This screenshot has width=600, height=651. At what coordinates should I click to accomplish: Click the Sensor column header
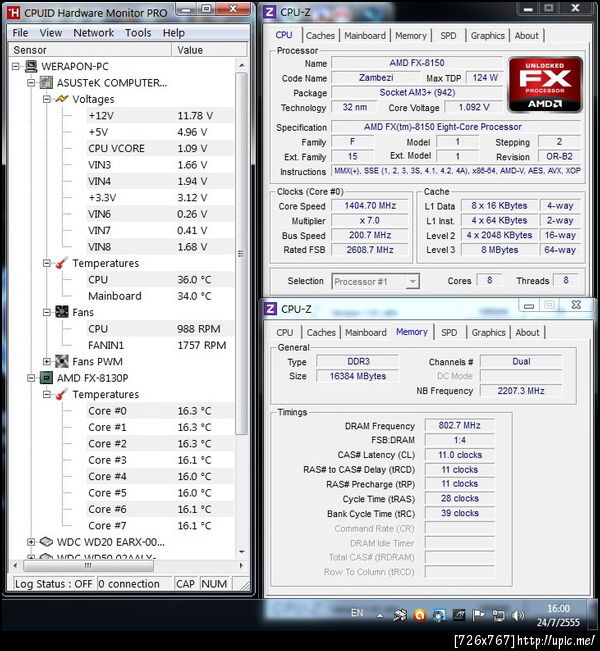[x=90, y=50]
